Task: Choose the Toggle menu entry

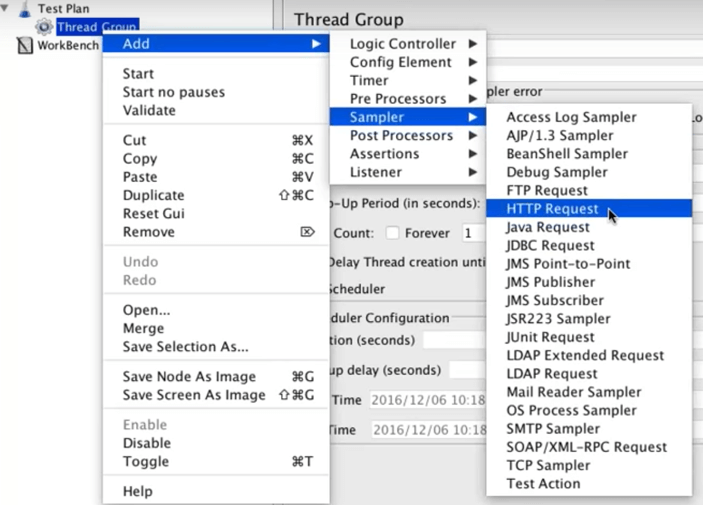Action: point(145,461)
